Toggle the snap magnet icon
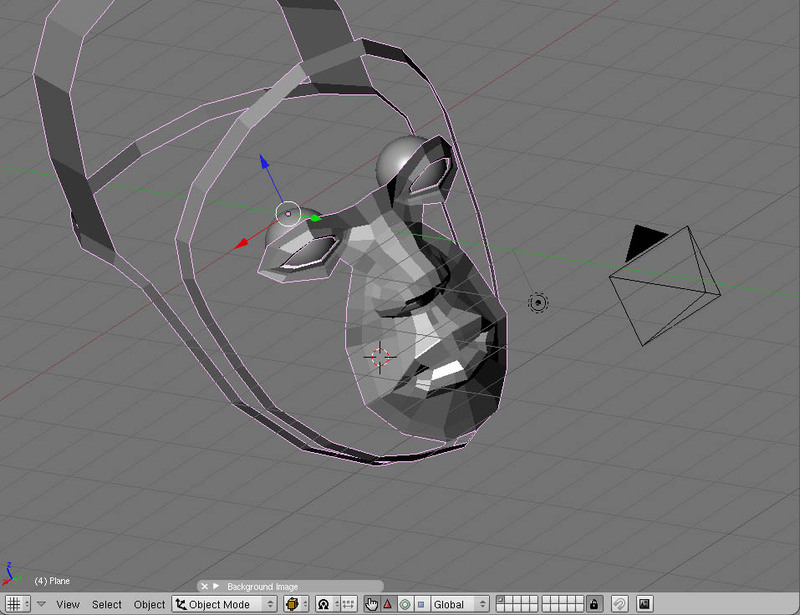The image size is (800, 615). 619,604
